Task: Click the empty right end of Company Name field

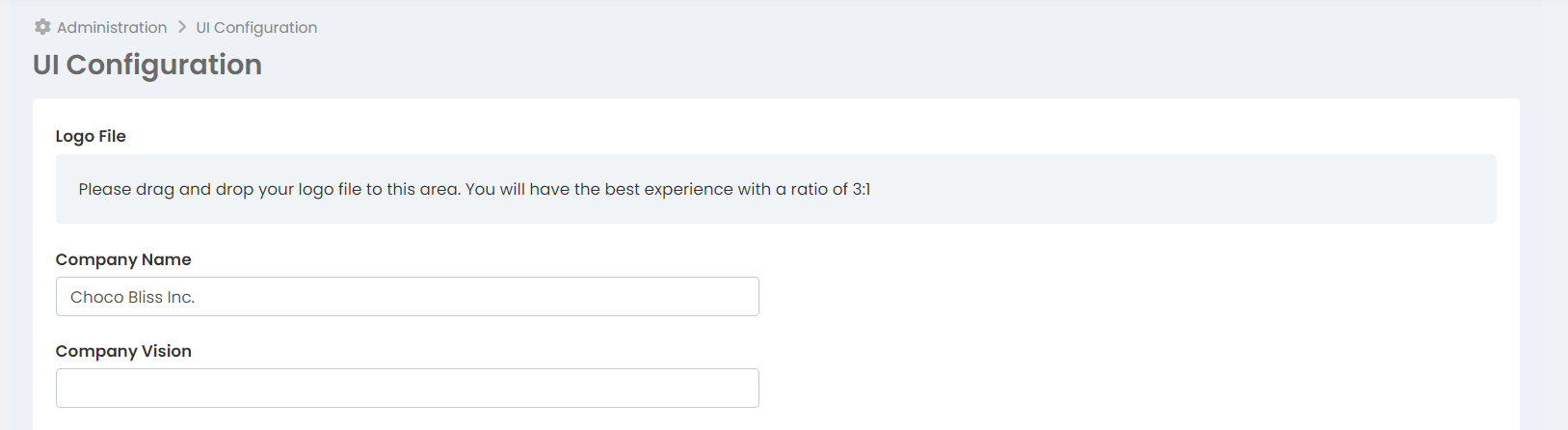Action: point(713,297)
